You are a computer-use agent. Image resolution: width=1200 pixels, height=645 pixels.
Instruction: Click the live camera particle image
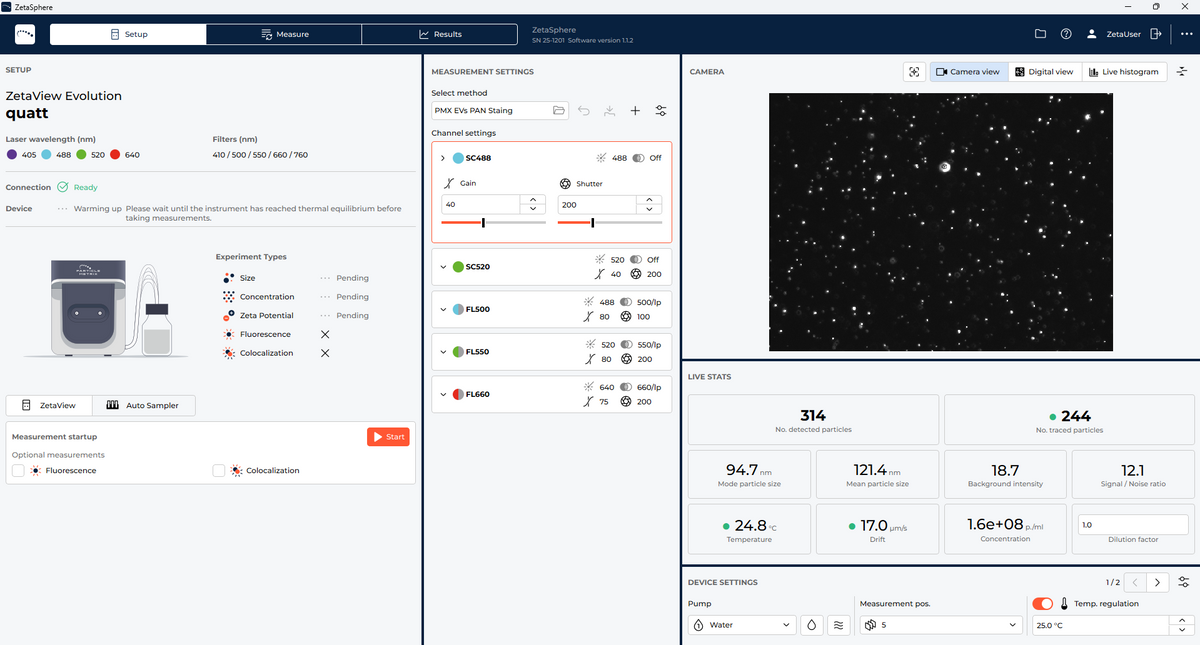click(941, 222)
